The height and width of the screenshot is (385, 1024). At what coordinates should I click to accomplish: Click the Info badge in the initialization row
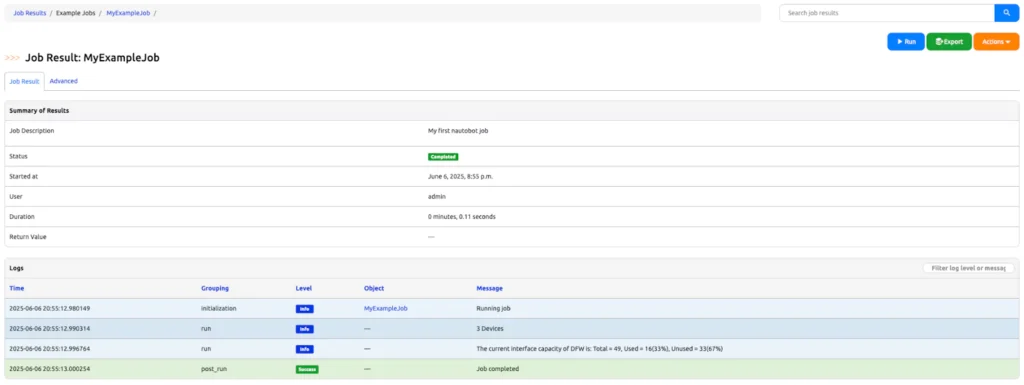tap(304, 309)
